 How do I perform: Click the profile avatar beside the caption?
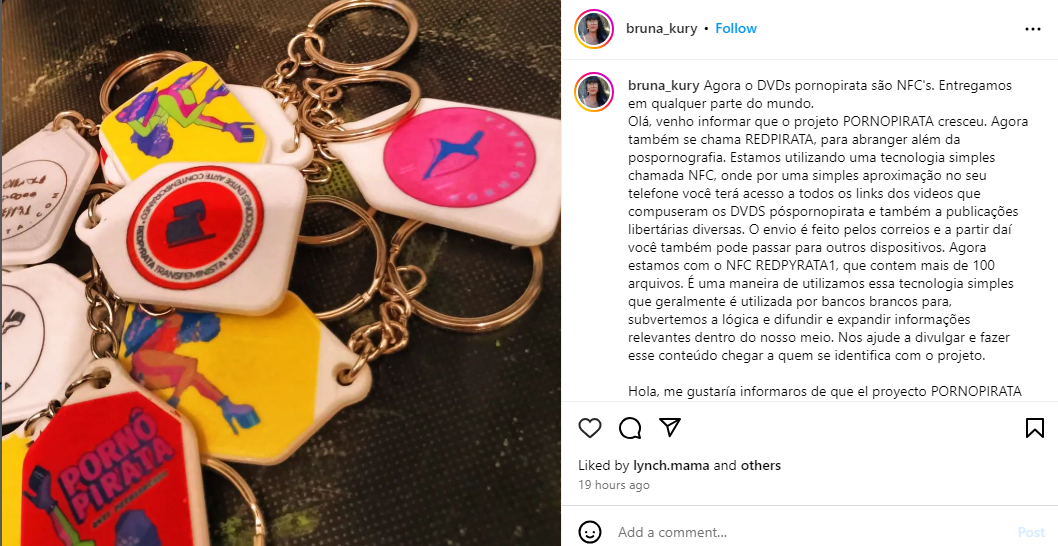[594, 92]
